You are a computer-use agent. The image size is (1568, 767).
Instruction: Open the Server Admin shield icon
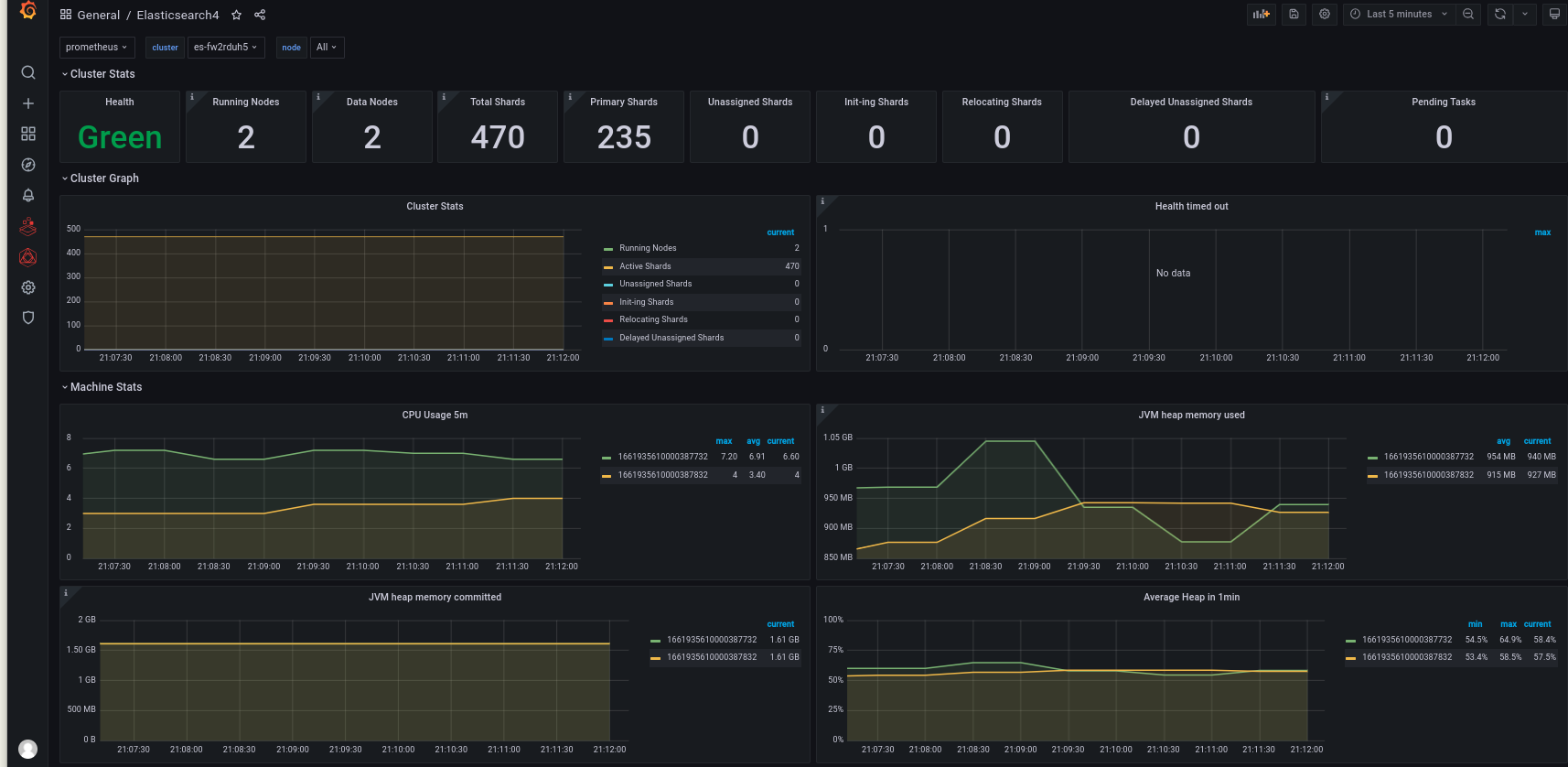[28, 318]
